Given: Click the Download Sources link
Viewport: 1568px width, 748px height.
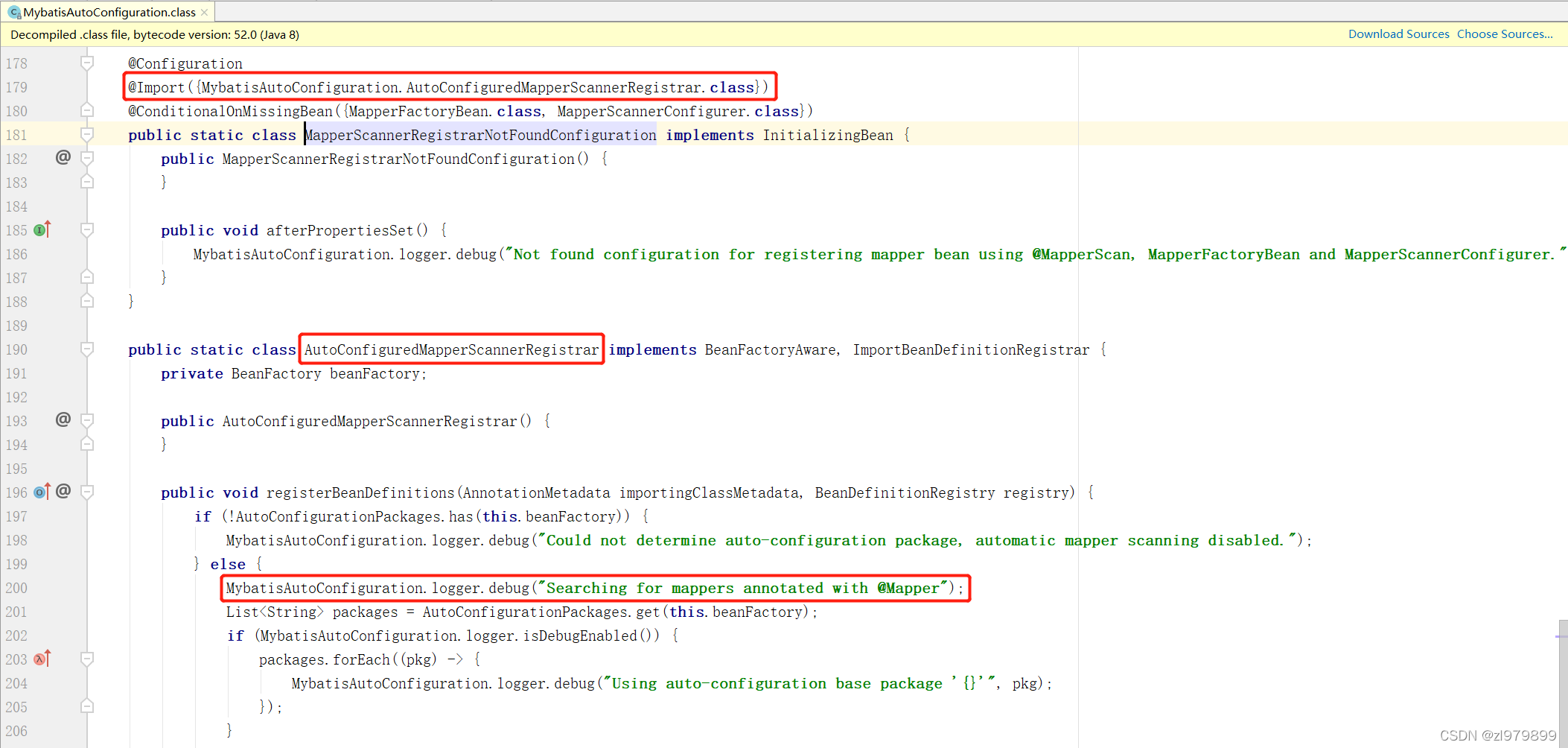Looking at the screenshot, I should [x=1398, y=34].
